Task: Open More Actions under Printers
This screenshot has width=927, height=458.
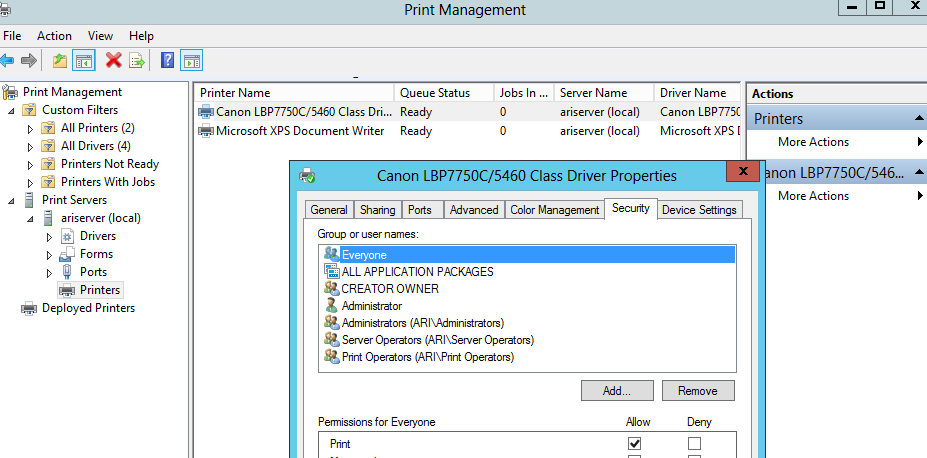Action: coord(813,142)
